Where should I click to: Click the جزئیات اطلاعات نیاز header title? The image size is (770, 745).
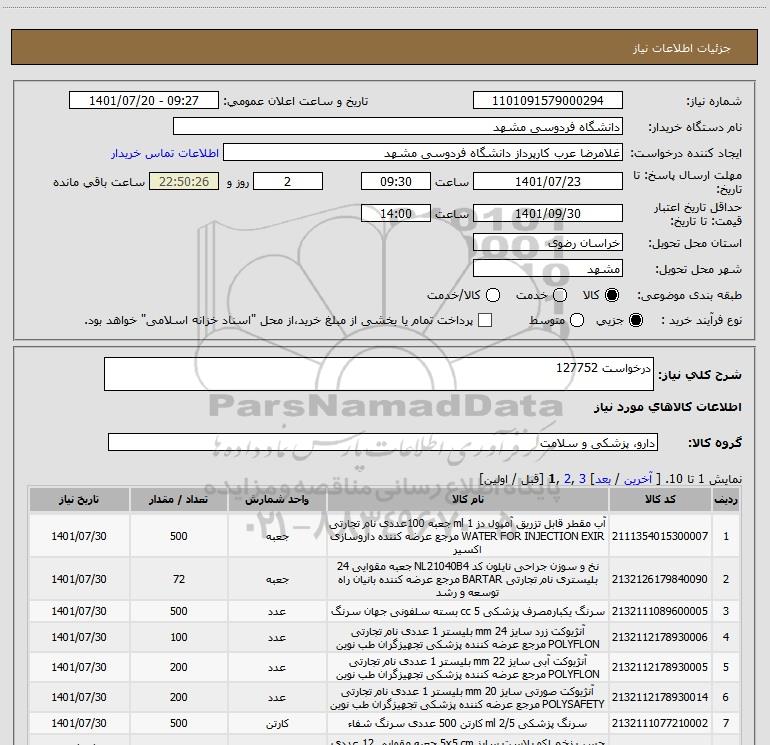point(682,48)
